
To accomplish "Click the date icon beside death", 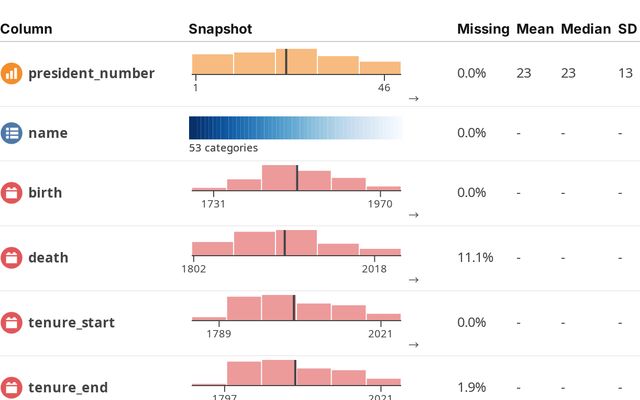I will point(12,257).
